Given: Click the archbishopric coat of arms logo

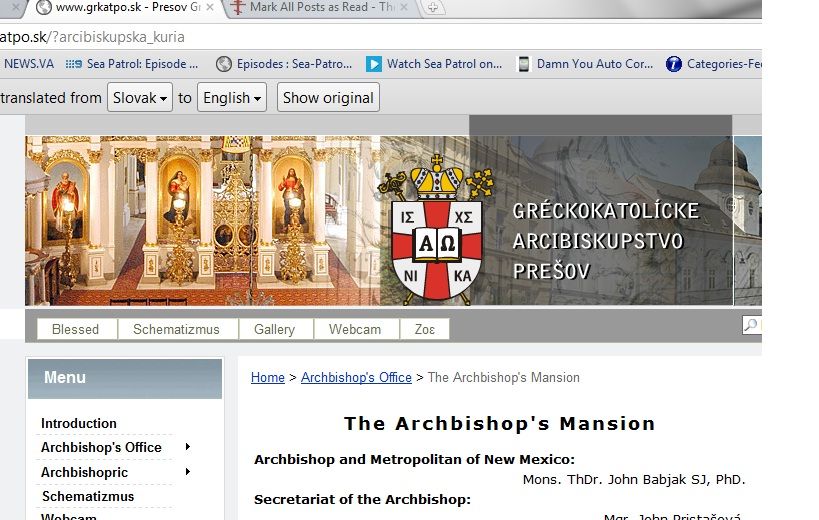Looking at the screenshot, I should [x=437, y=230].
